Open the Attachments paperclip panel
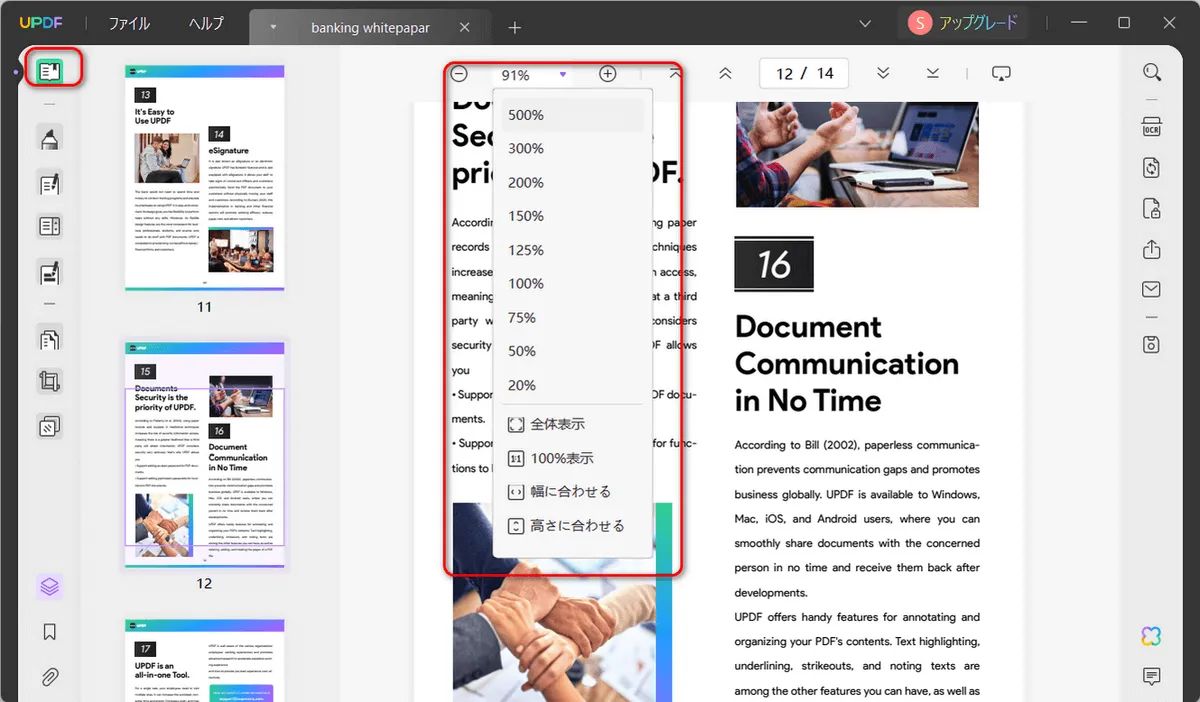This screenshot has width=1200, height=702. (50, 676)
